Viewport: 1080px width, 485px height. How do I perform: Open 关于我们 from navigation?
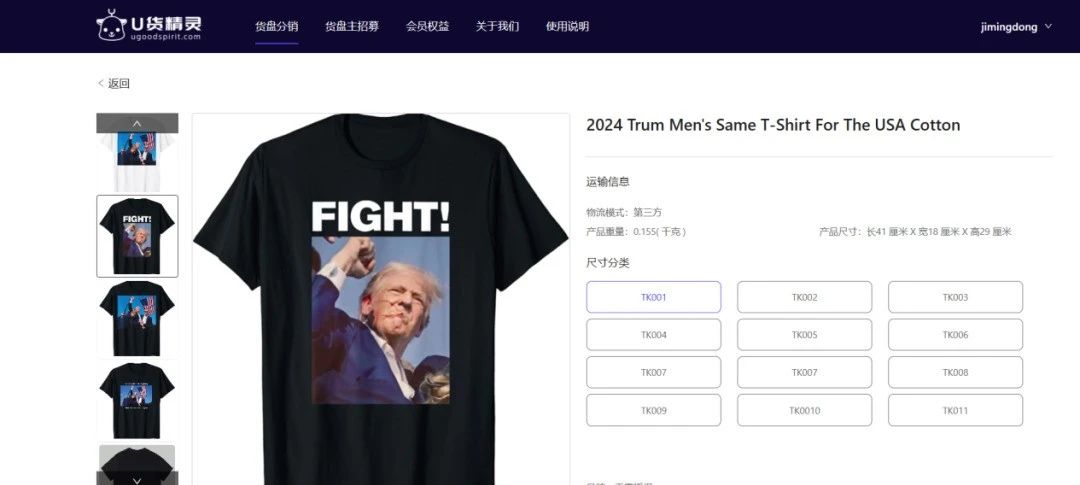[497, 26]
